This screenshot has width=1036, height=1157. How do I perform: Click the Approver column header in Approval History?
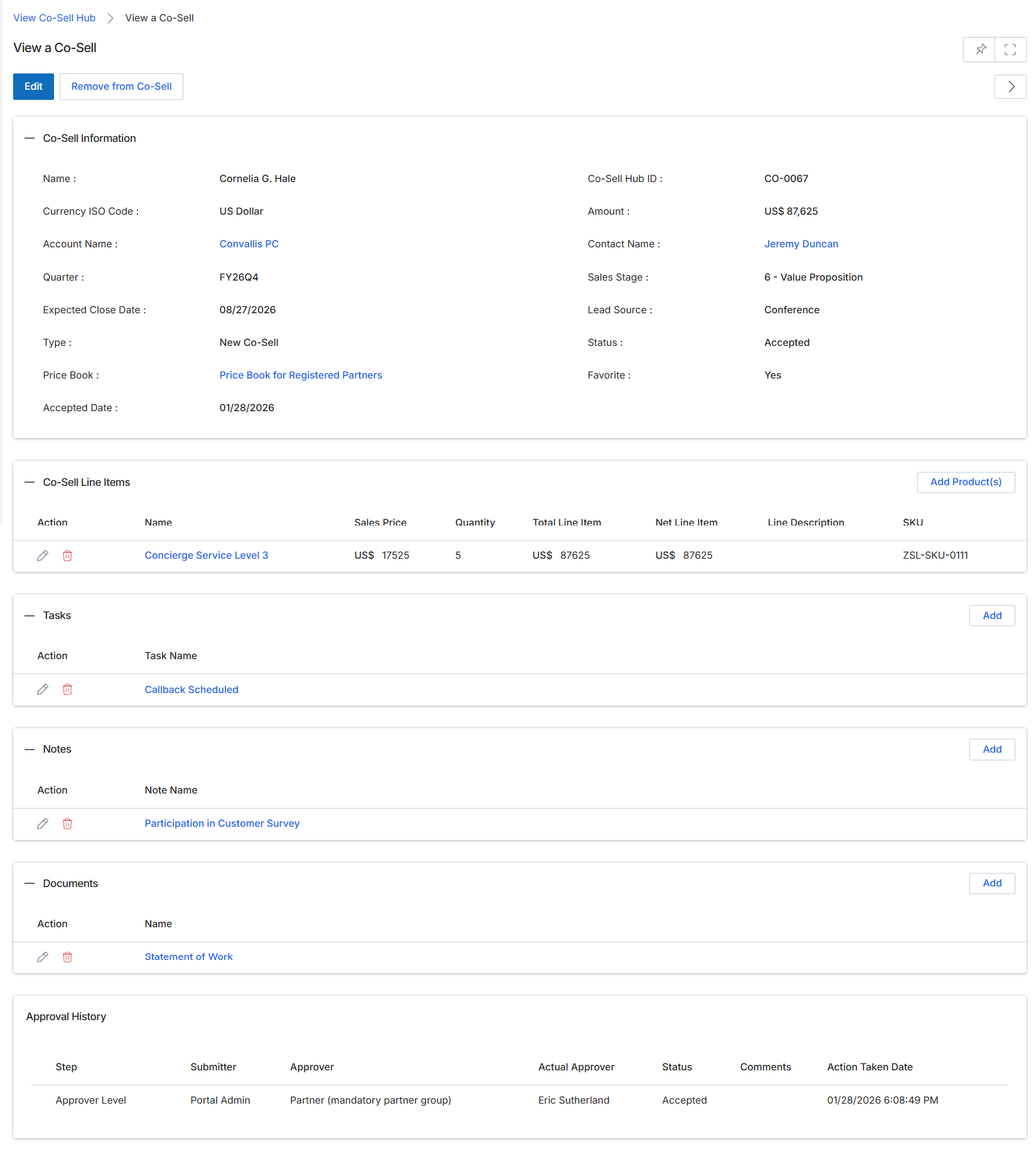tap(312, 1067)
